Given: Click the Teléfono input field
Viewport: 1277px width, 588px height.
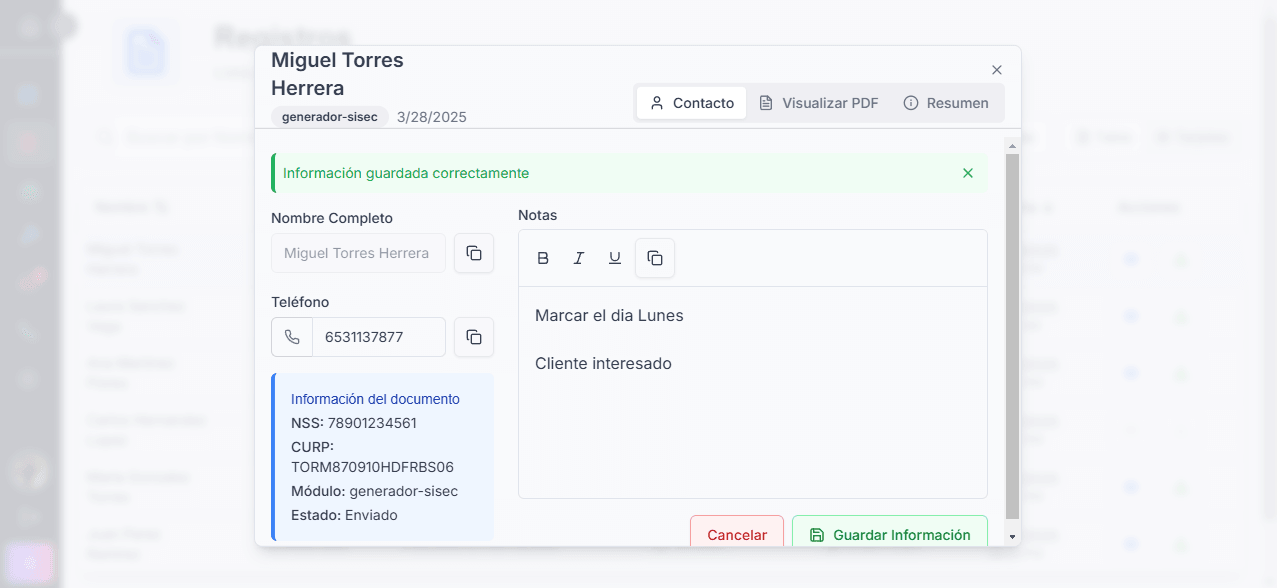Looking at the screenshot, I should [x=379, y=337].
